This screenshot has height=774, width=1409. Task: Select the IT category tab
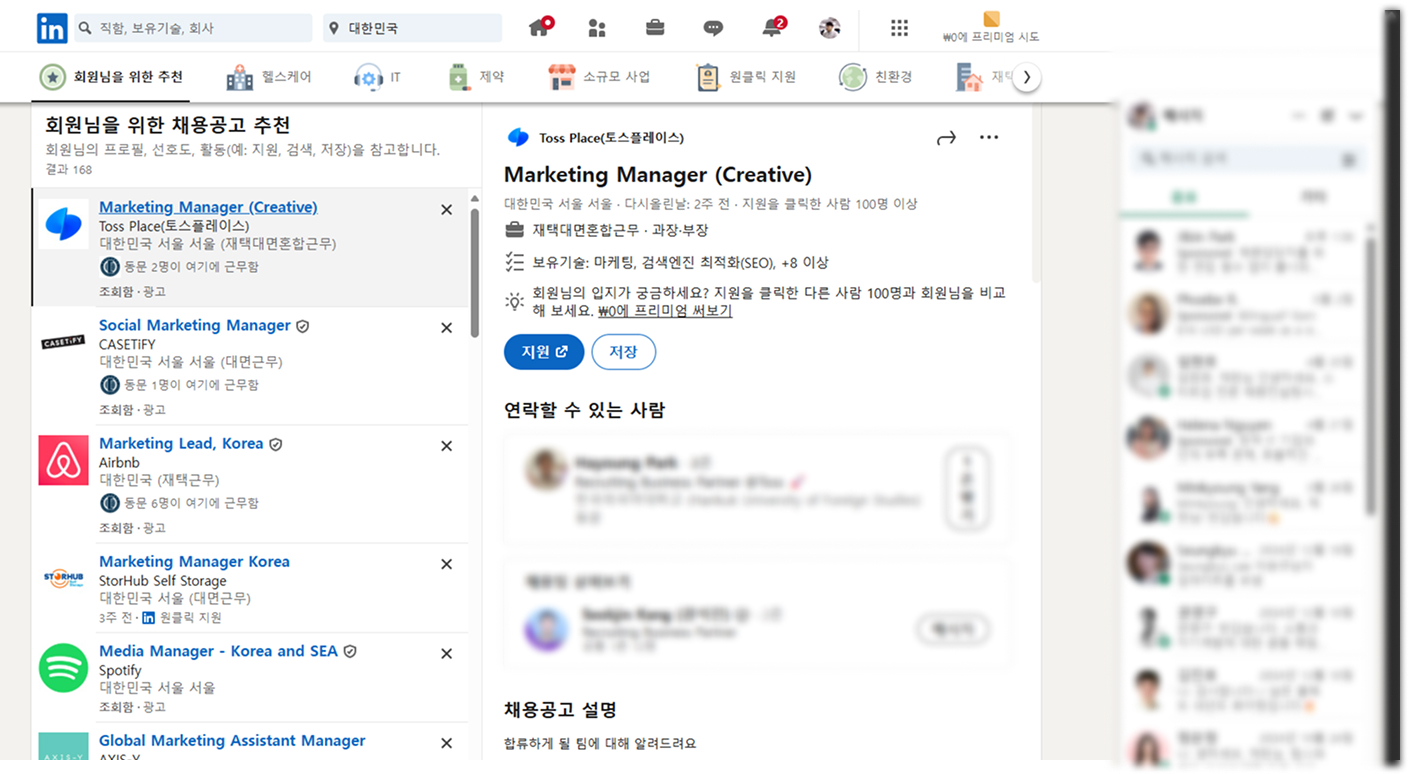tap(378, 77)
